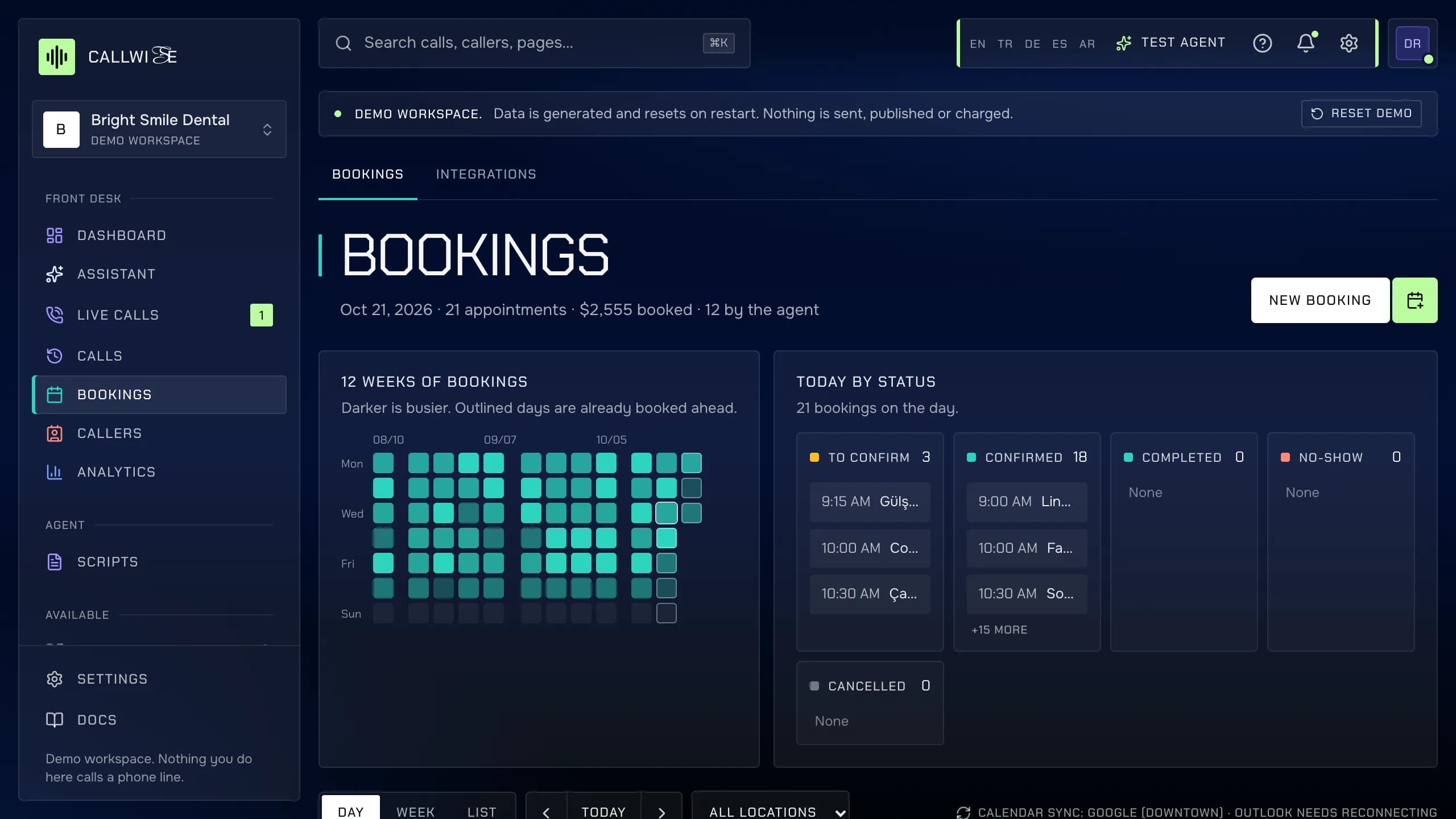Click the calendar sync status text
Screen dimensions: 1456x819
point(1207,812)
